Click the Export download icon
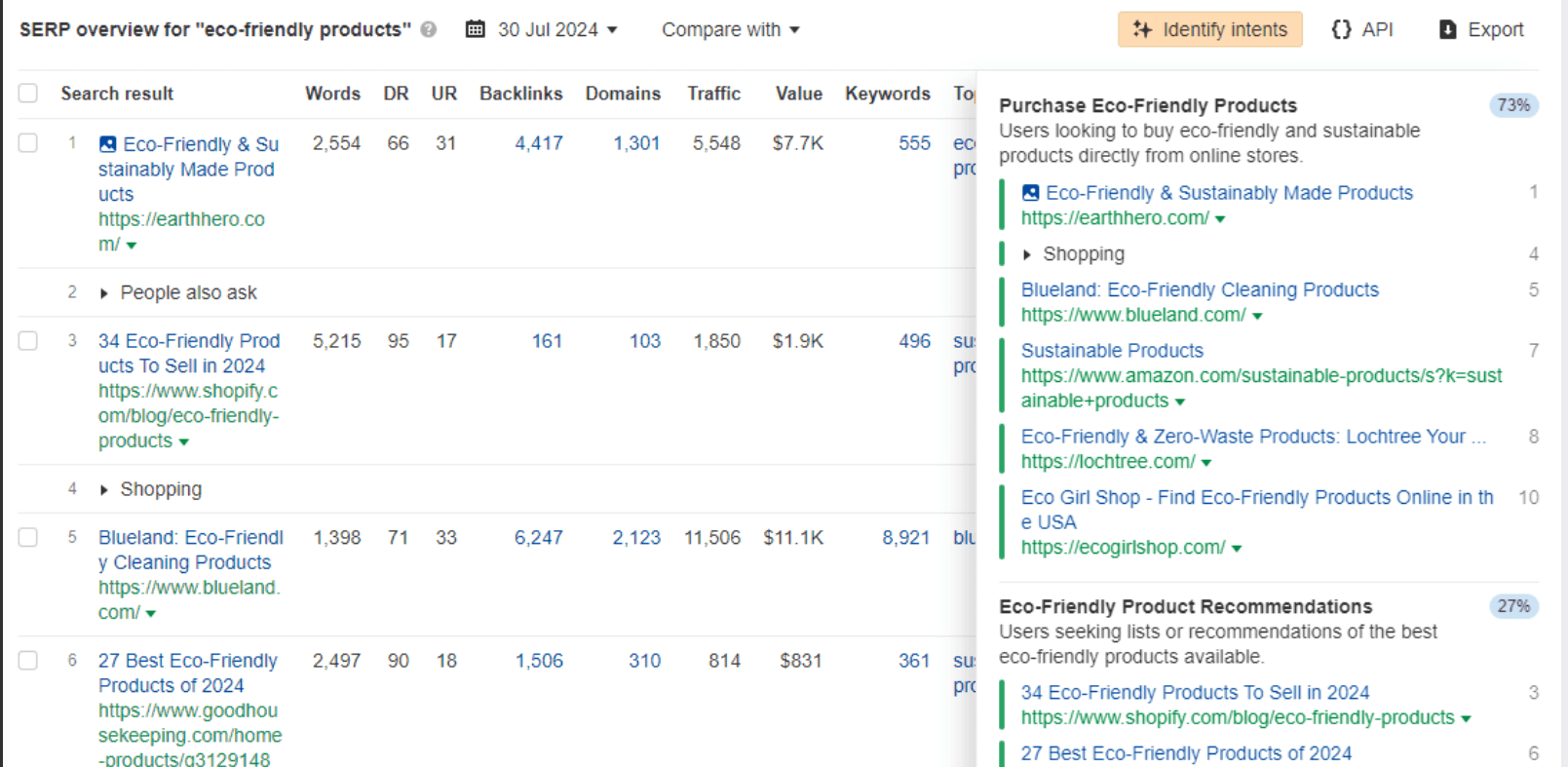 pyautogui.click(x=1448, y=29)
